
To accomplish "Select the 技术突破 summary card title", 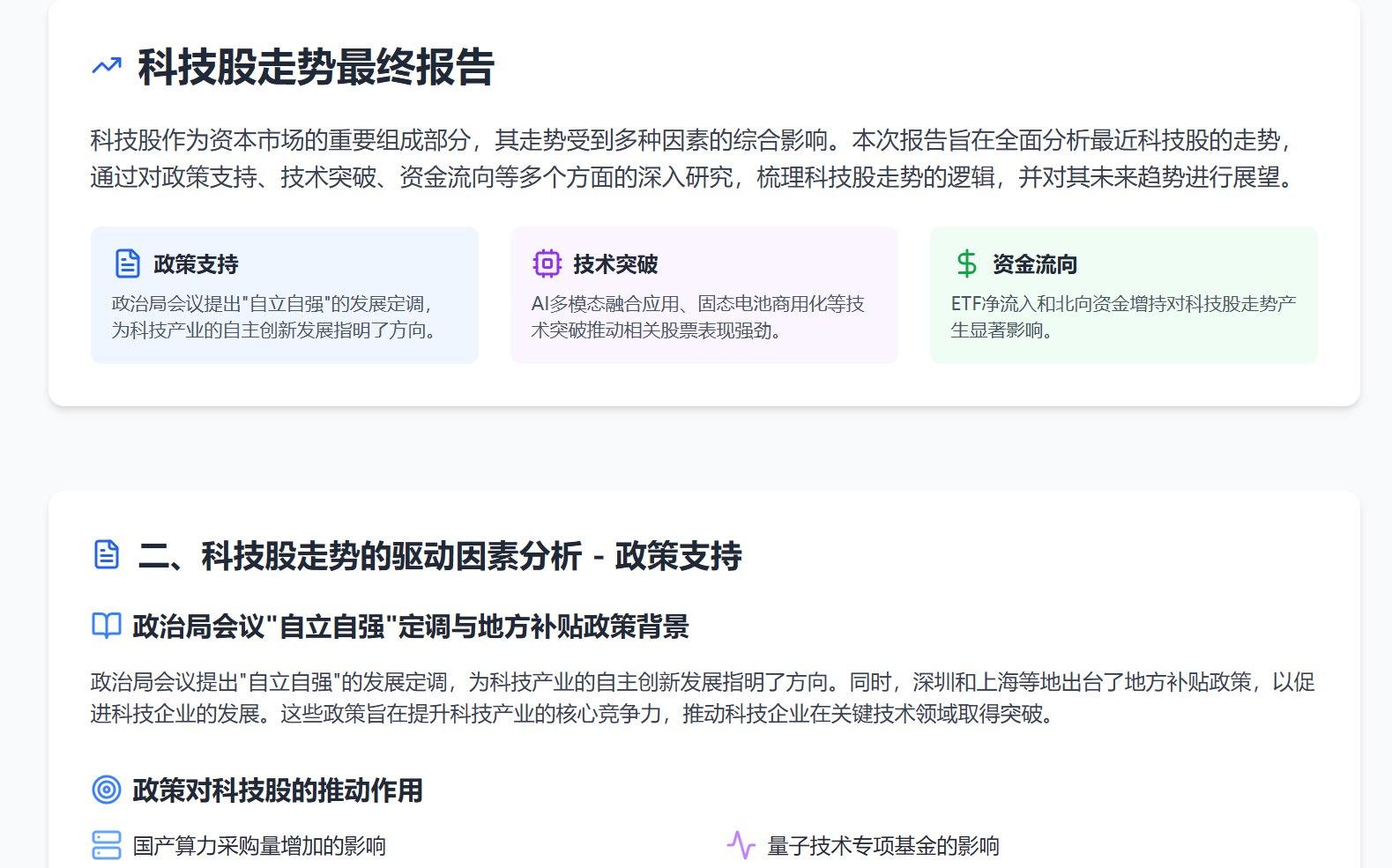I will point(615,264).
